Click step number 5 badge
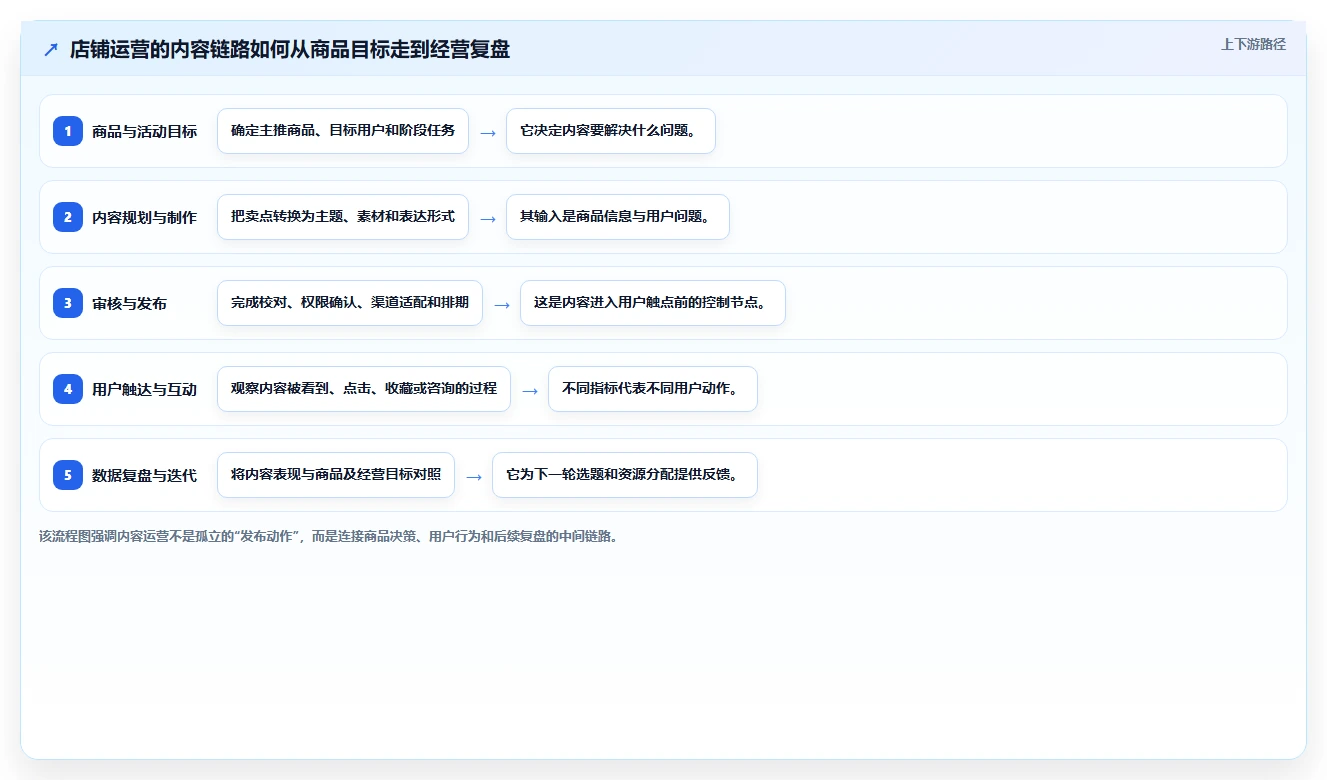 (x=68, y=475)
